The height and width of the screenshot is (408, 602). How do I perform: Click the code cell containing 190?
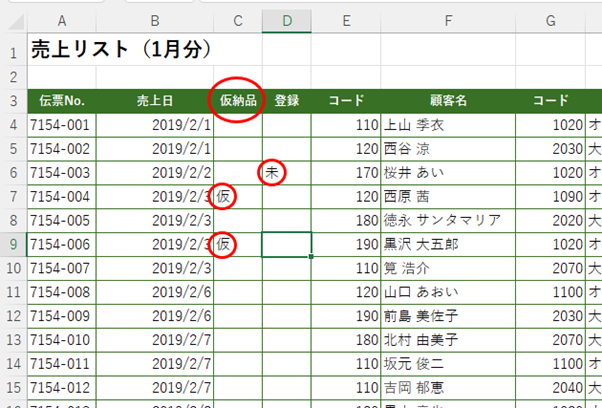pyautogui.click(x=345, y=245)
